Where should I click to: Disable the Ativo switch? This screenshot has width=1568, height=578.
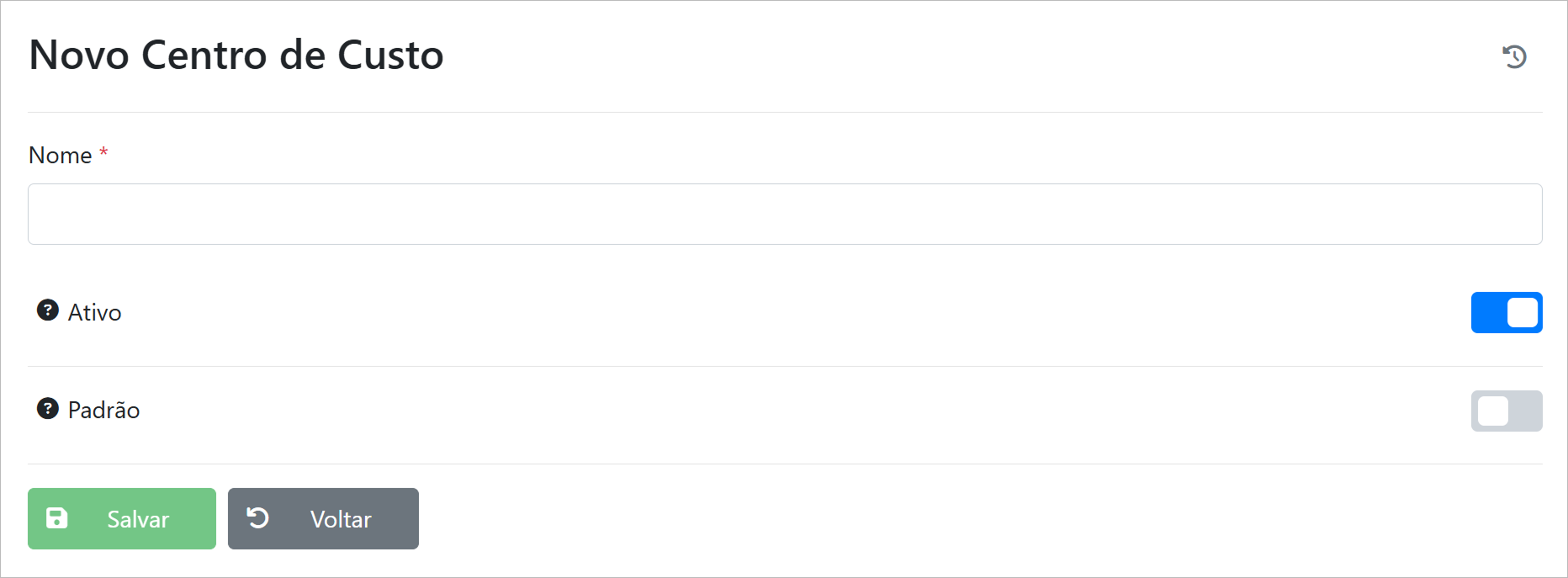pyautogui.click(x=1506, y=313)
